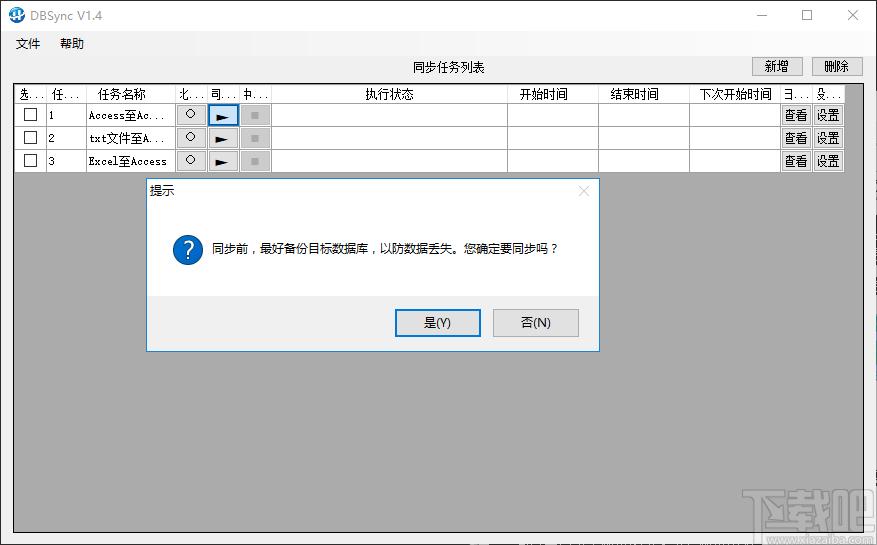Open the 文件 menu
The image size is (877, 545).
click(x=28, y=44)
